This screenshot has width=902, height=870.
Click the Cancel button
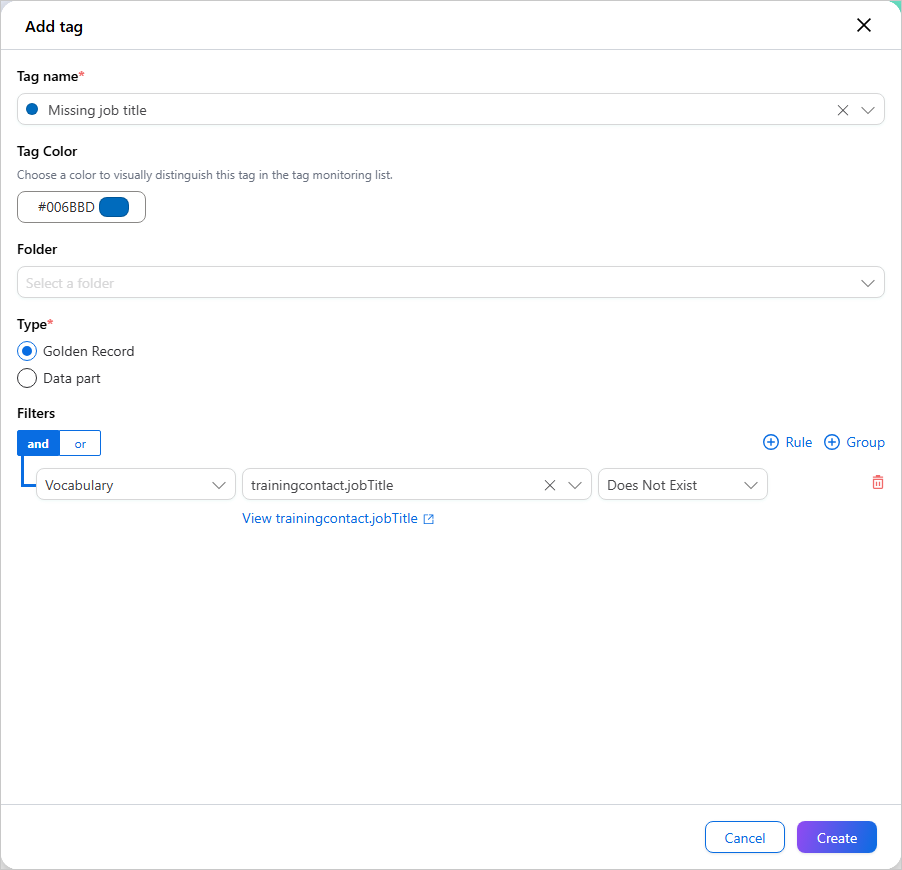pos(744,837)
